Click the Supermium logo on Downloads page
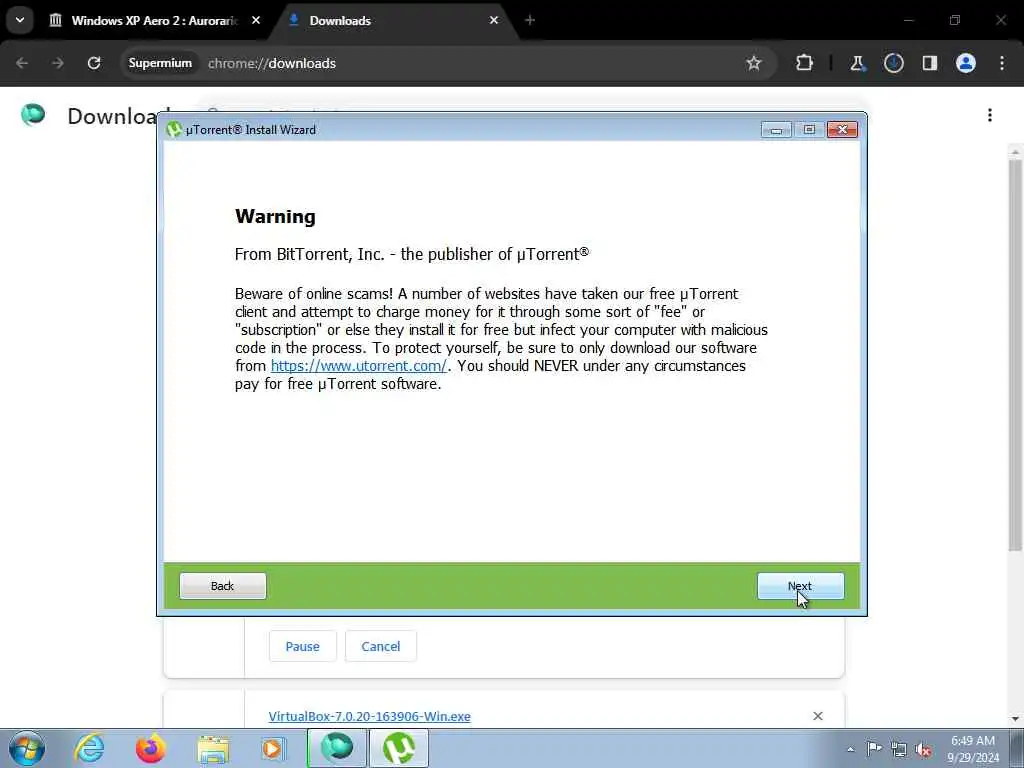This screenshot has width=1024, height=768. pyautogui.click(x=33, y=115)
